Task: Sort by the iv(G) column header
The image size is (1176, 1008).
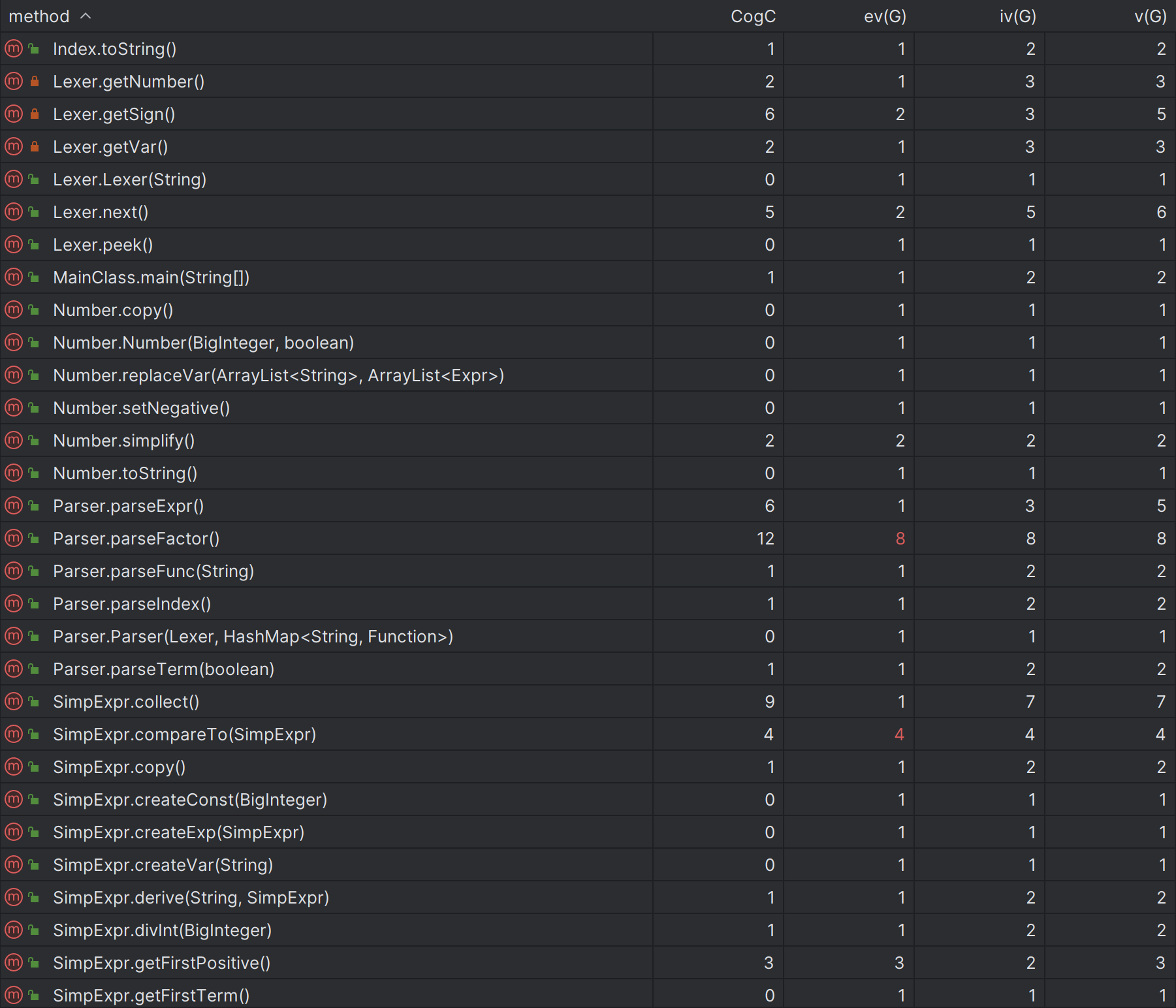Action: point(1017,16)
